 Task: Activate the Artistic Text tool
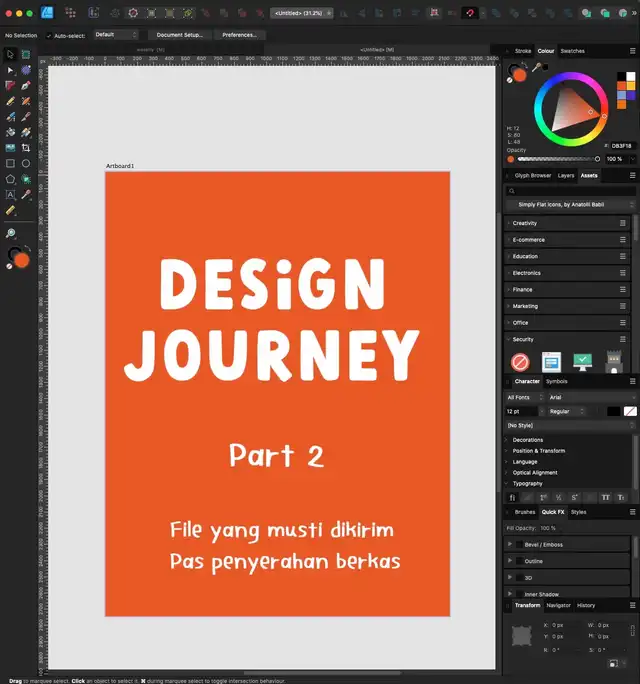click(10, 194)
